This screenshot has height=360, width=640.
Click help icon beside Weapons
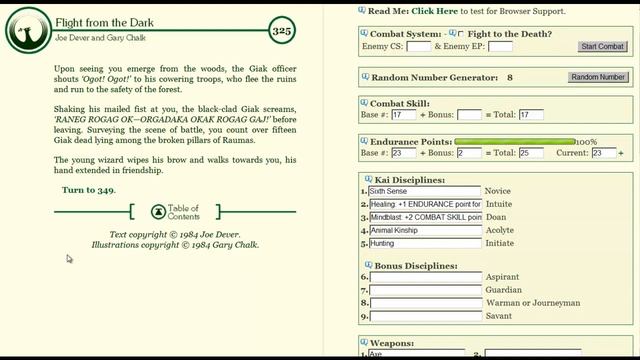click(x=364, y=342)
